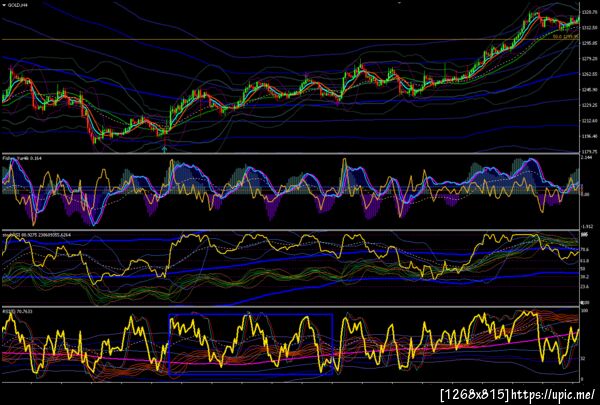Click the 23.6 level on stochRSI scale

[585, 286]
